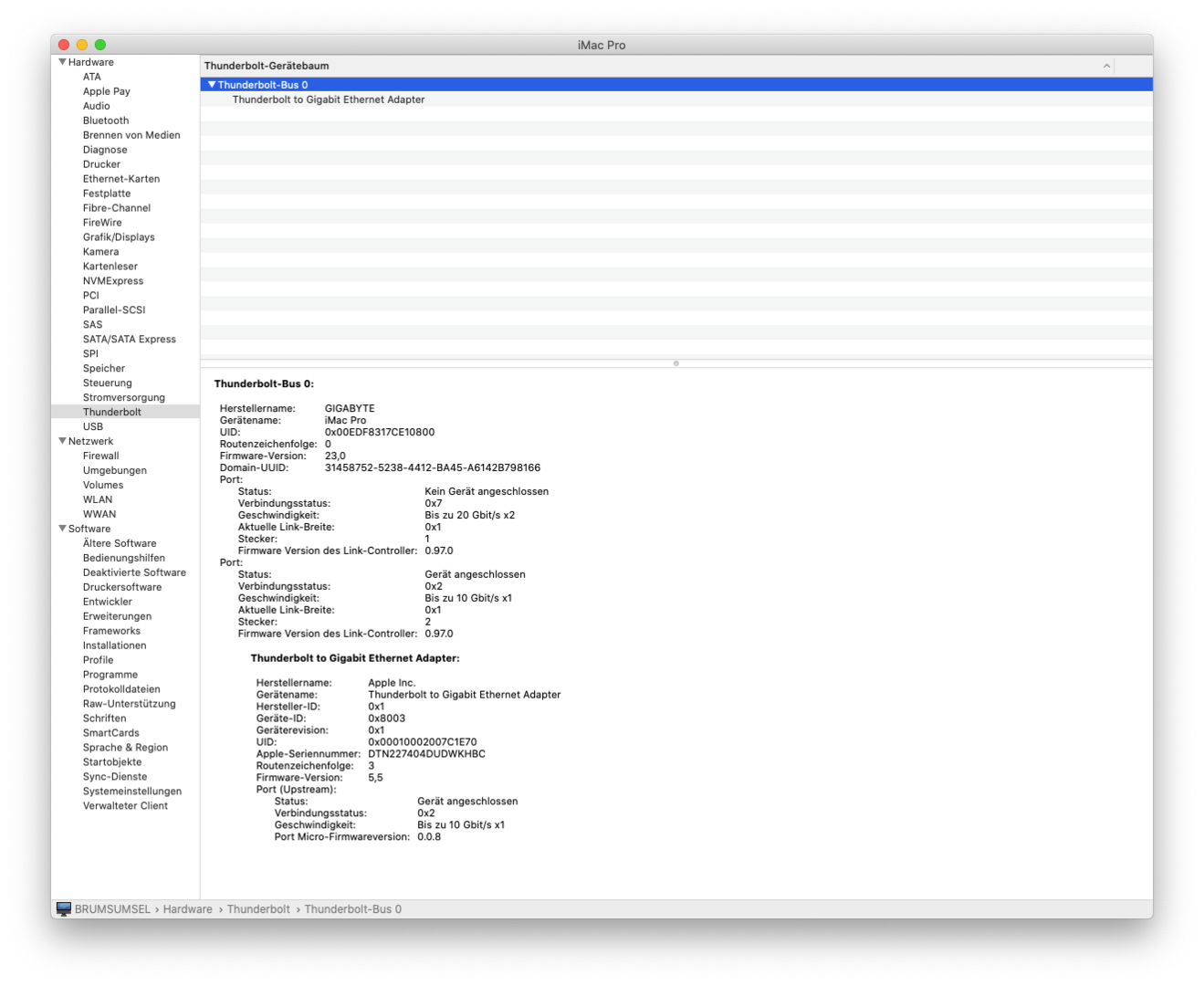The image size is (1204, 986).
Task: Open Kartenleser entry
Action: [x=110, y=267]
